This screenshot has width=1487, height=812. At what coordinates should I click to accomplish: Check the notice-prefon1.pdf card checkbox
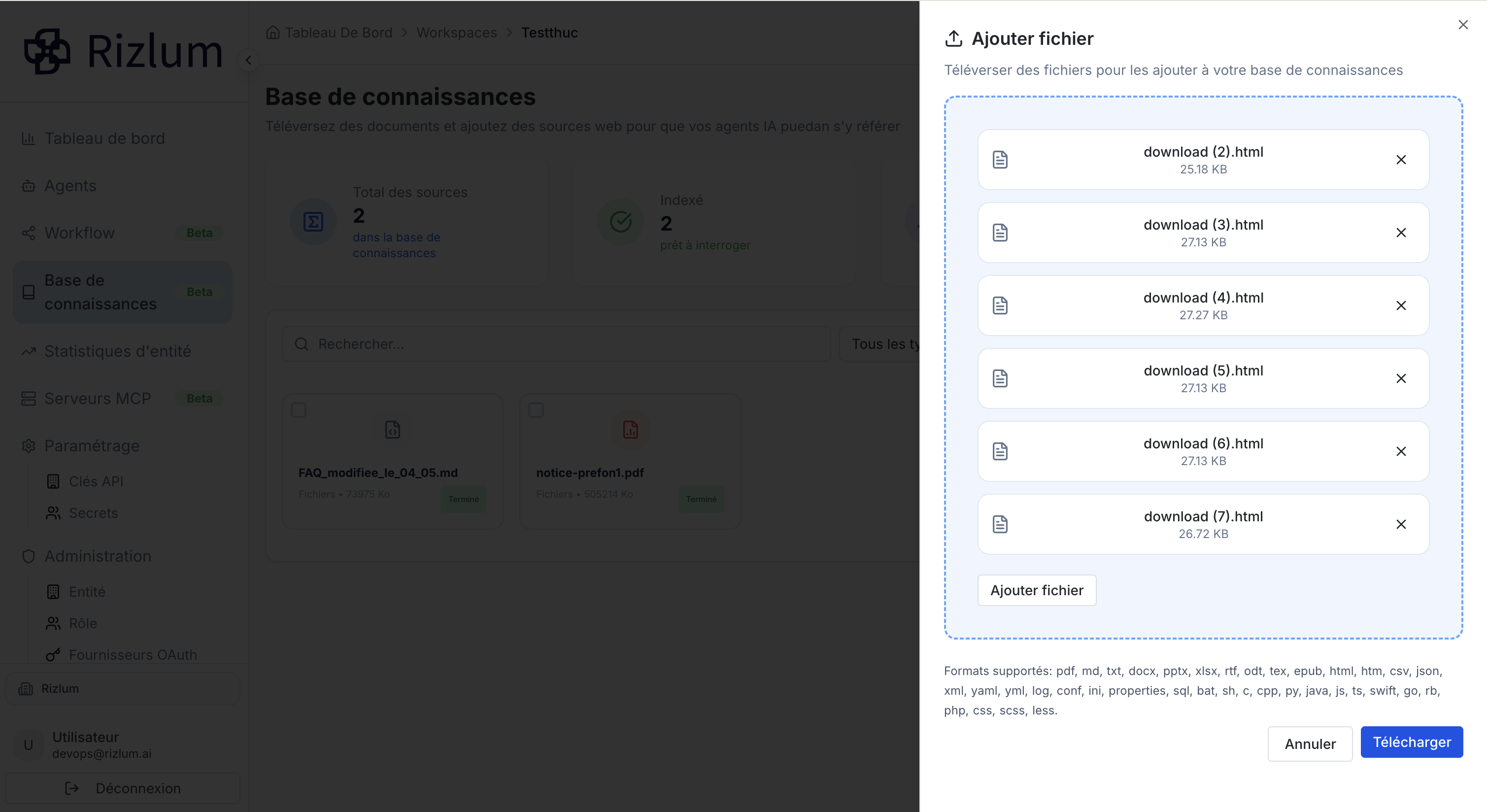point(536,410)
